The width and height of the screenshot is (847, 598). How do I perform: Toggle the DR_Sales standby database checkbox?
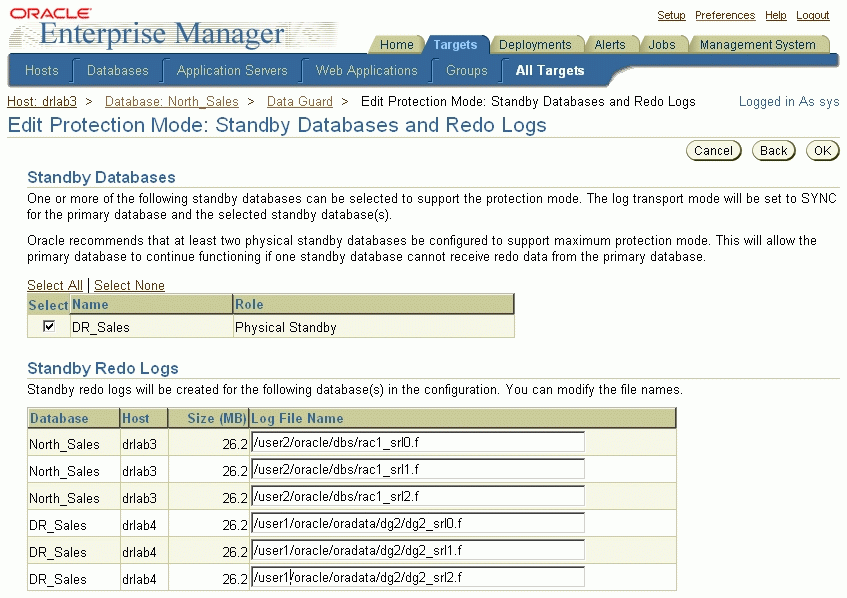point(49,325)
